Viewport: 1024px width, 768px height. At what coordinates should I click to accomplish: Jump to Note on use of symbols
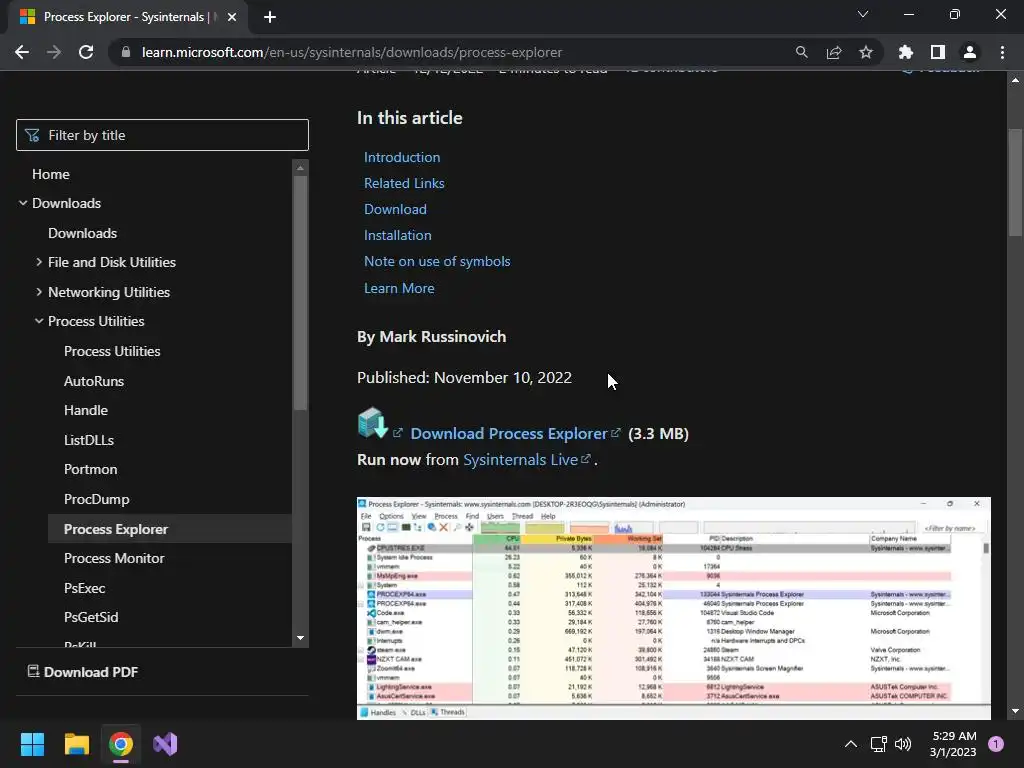tap(437, 261)
